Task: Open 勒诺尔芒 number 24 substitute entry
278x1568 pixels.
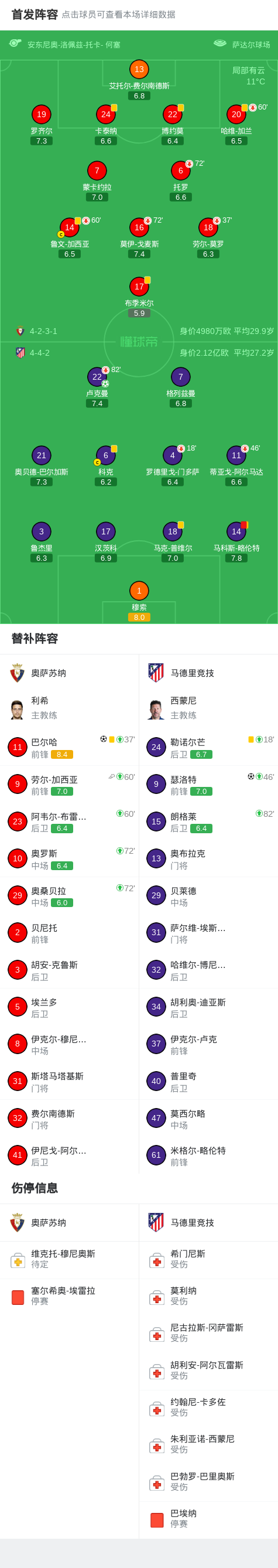Action: coord(209,748)
